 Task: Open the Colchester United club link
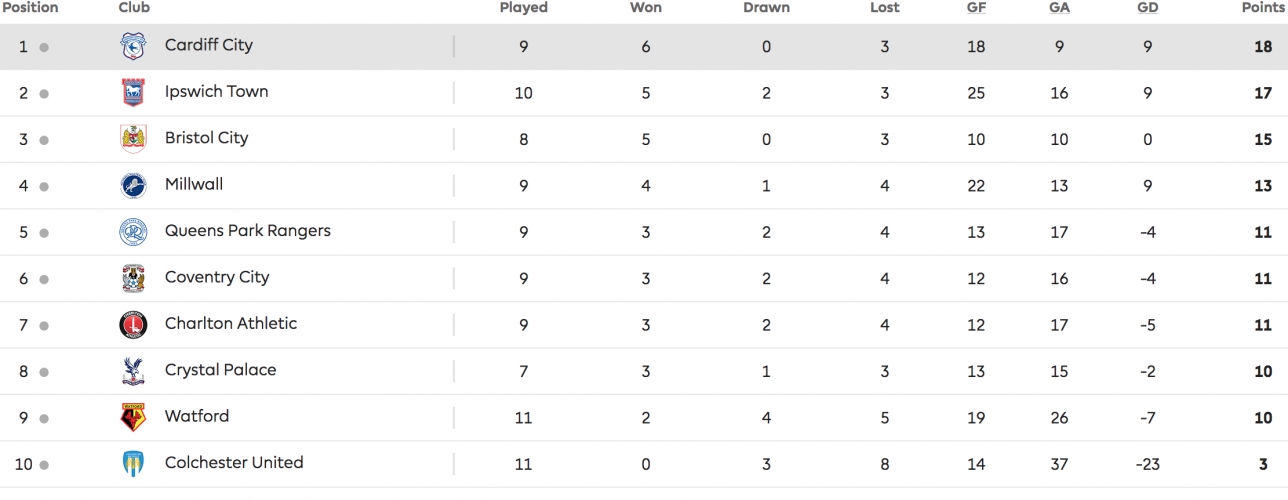tap(234, 462)
